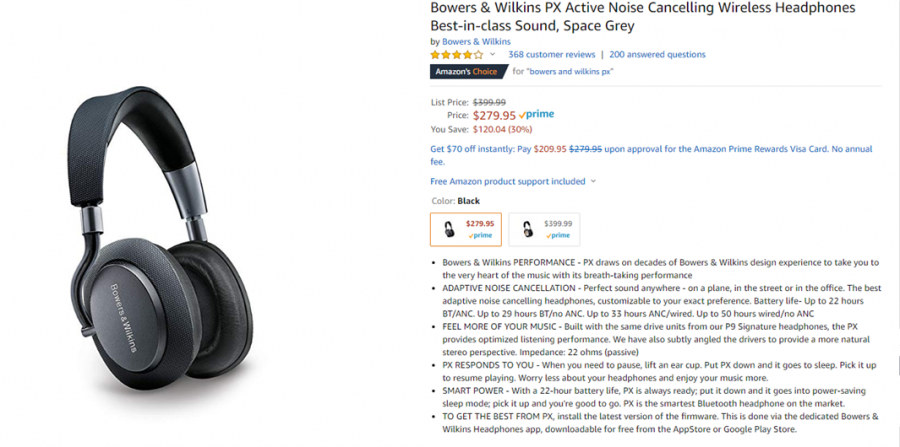Click the star rating icons
The width and height of the screenshot is (900, 447).
pos(456,55)
